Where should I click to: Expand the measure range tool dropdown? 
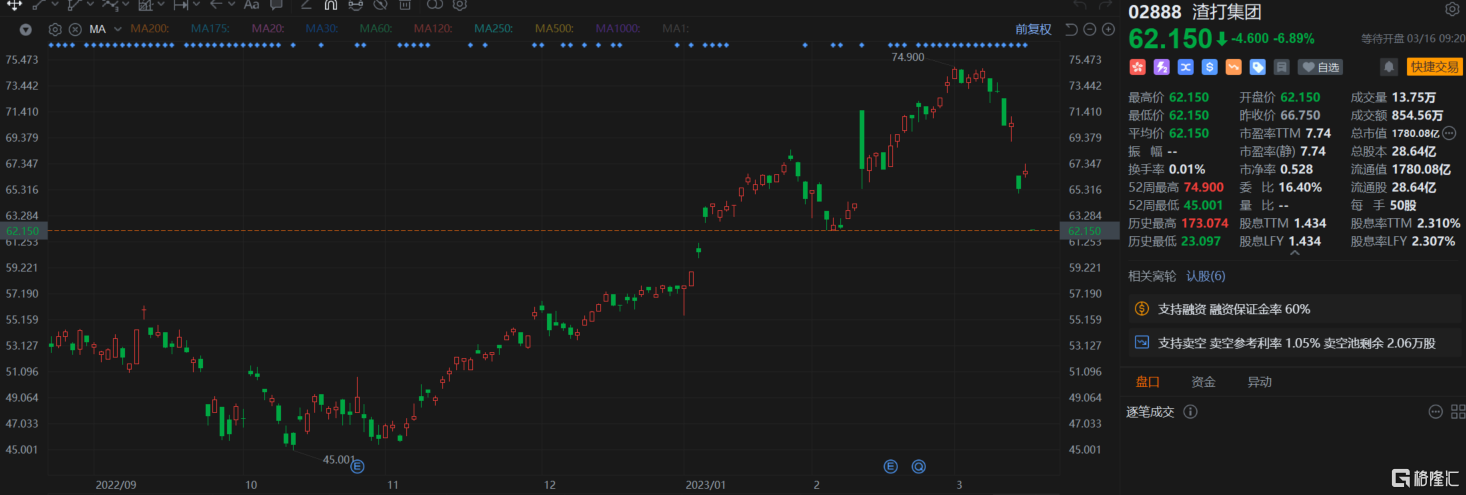196,5
